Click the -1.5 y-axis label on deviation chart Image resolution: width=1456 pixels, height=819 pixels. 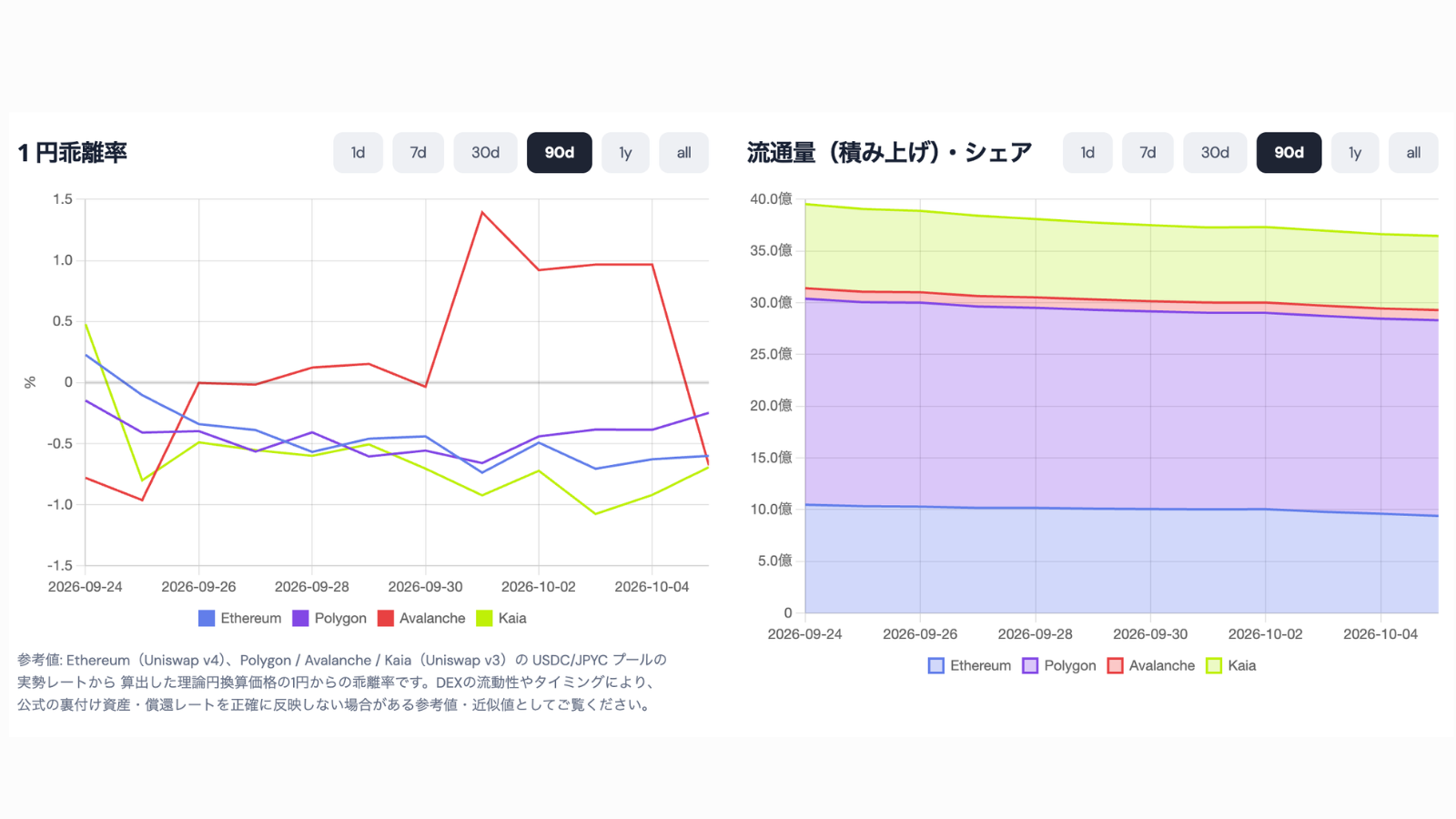60,566
